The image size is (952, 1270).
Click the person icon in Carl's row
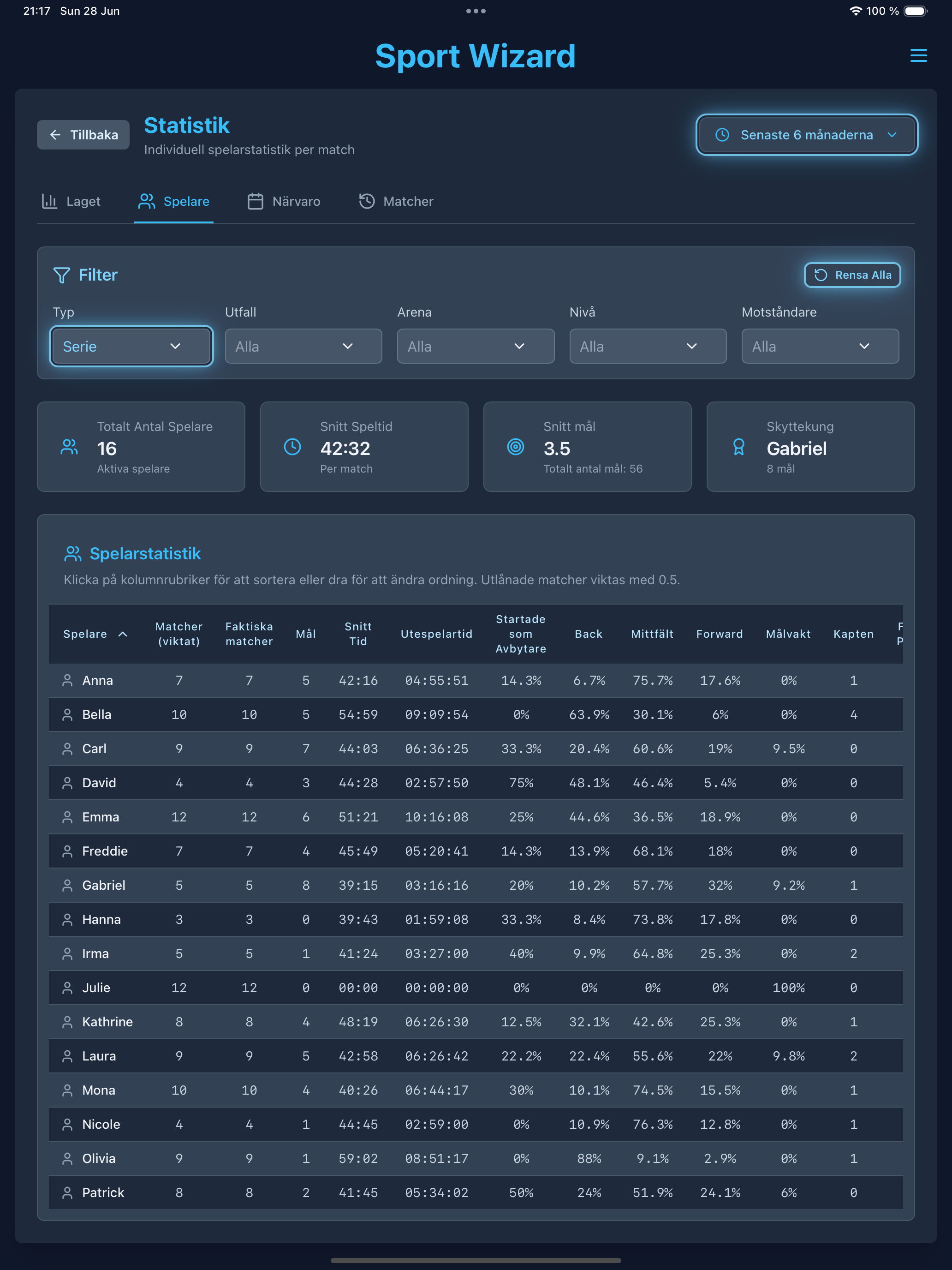(x=67, y=749)
